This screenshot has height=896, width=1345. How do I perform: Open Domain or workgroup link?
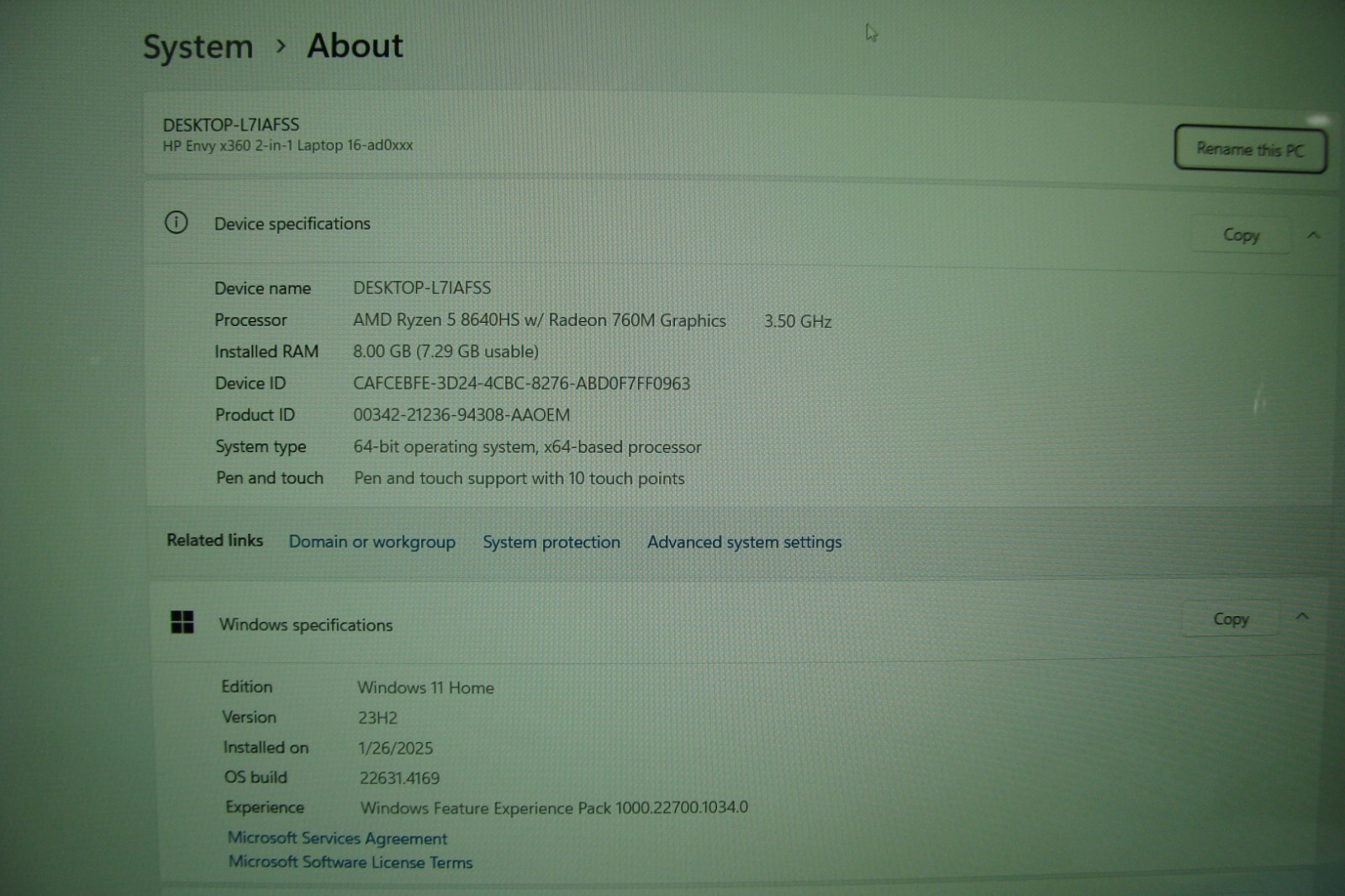372,542
